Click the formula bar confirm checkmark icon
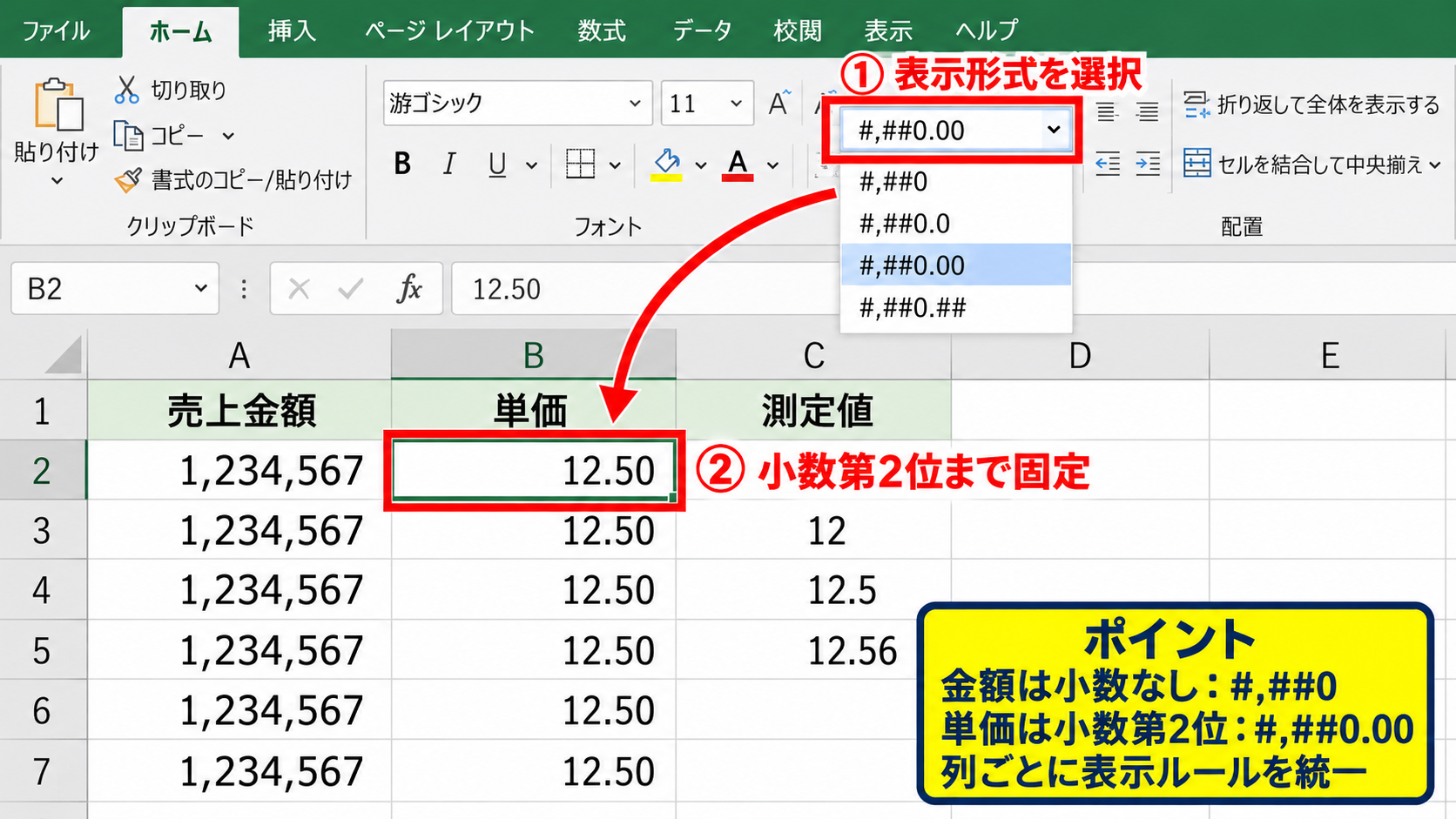Image resolution: width=1456 pixels, height=819 pixels. click(x=351, y=288)
